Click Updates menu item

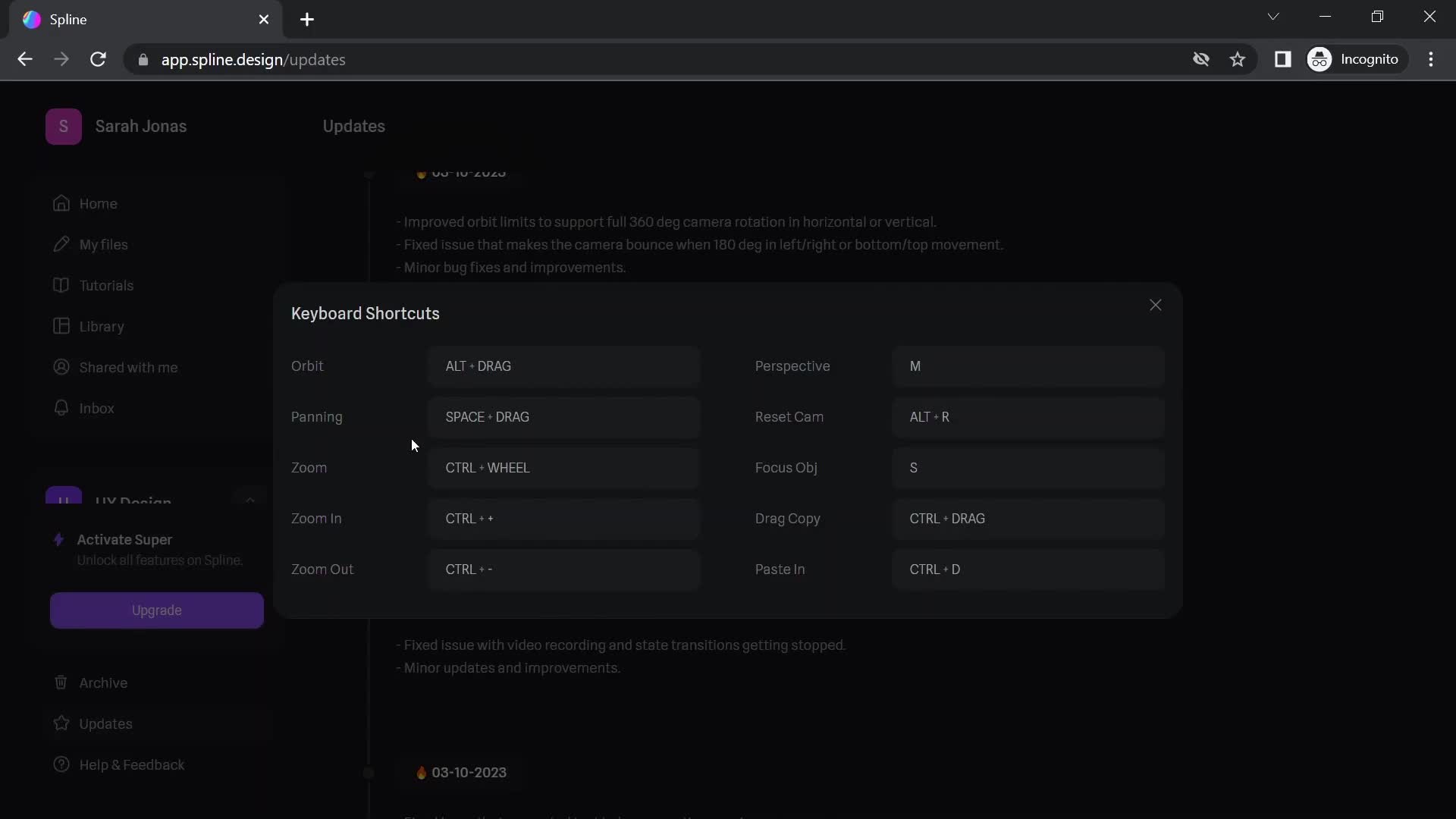[x=105, y=722]
